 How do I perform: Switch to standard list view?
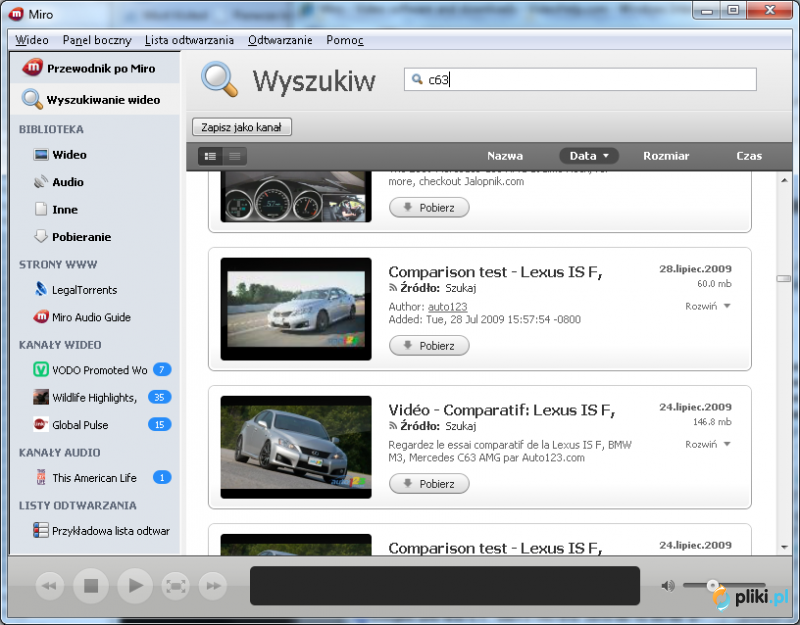click(x=210, y=156)
